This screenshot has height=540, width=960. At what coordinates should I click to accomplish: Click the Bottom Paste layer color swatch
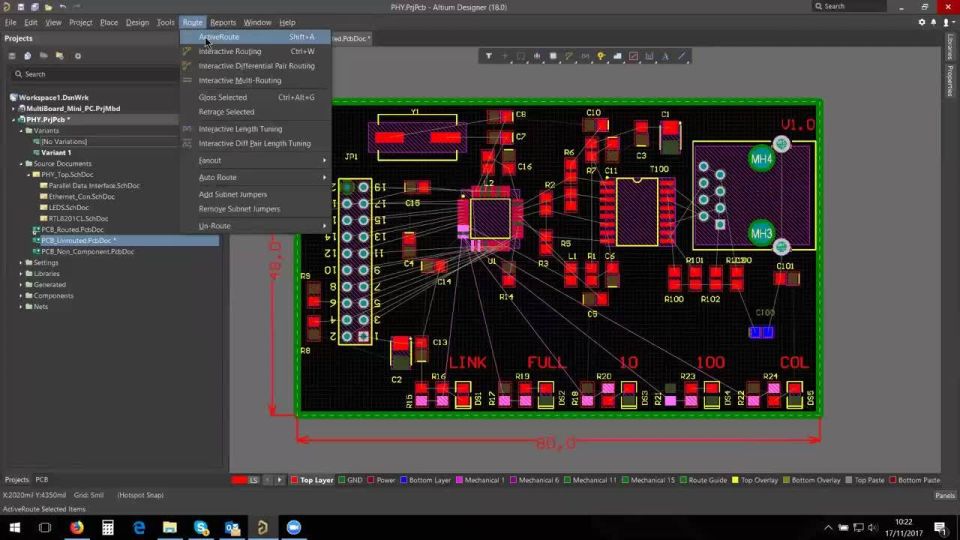click(x=893, y=480)
